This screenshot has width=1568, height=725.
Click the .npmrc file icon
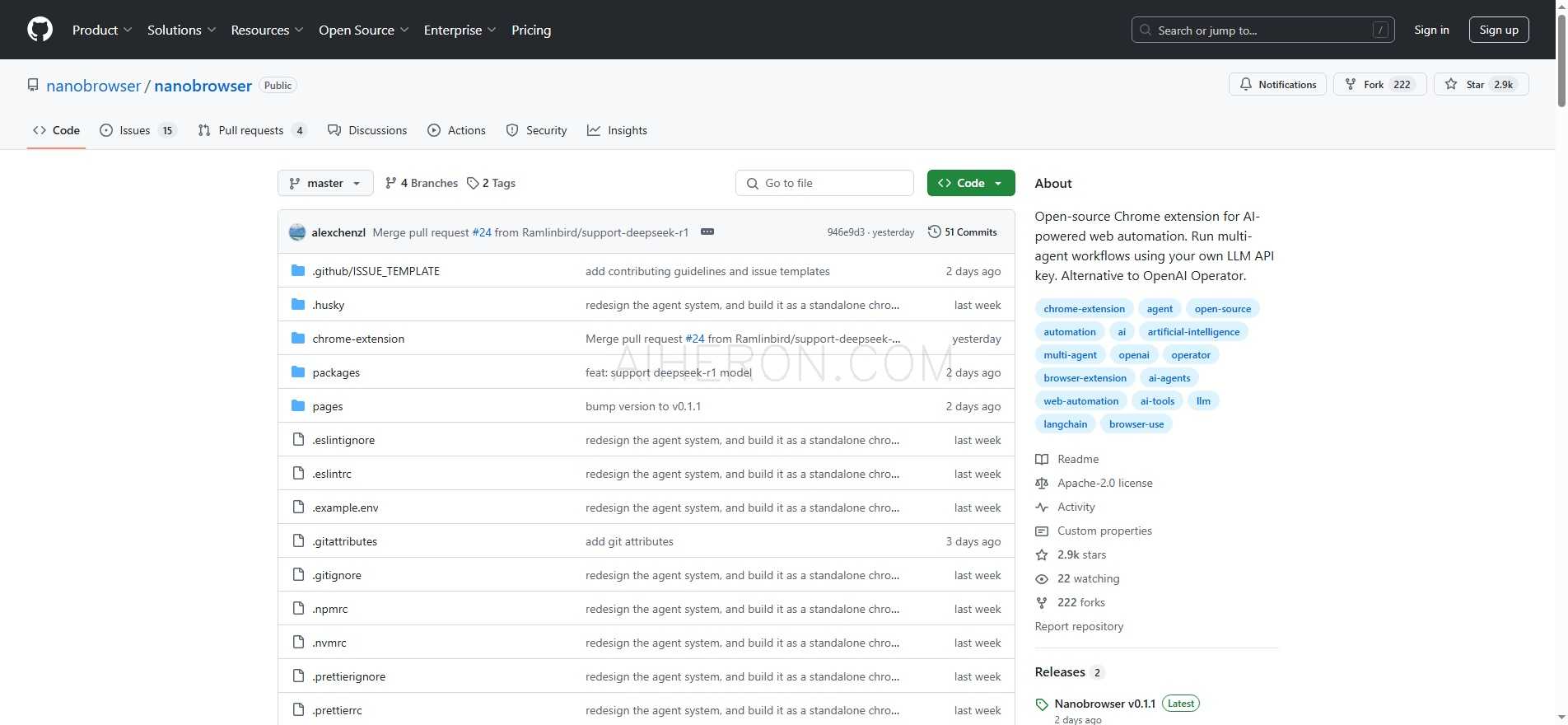click(x=298, y=608)
